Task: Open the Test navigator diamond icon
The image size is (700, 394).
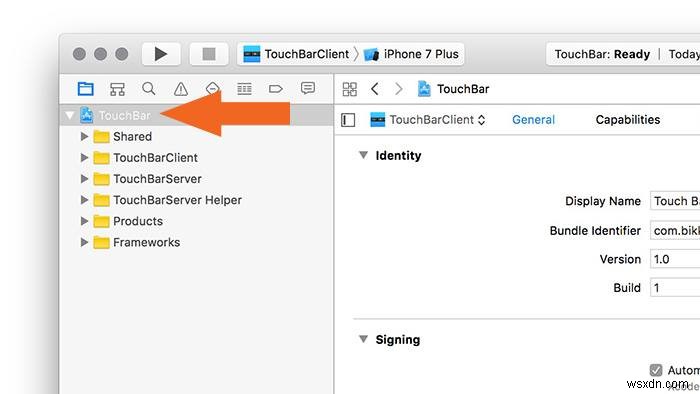Action: pyautogui.click(x=212, y=88)
